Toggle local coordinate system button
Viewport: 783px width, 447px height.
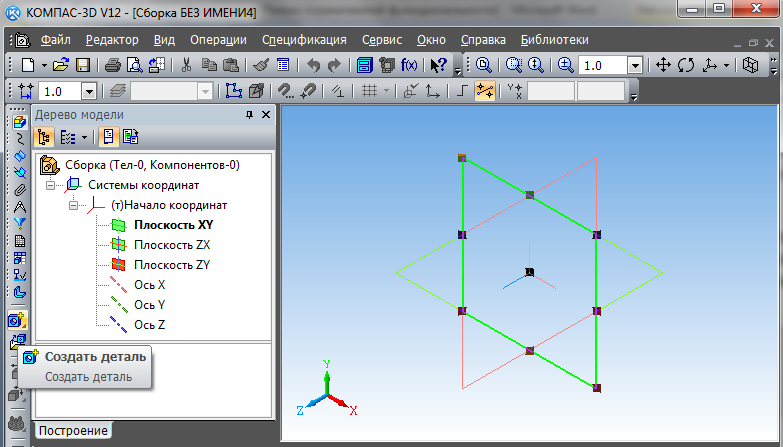[x=432, y=91]
